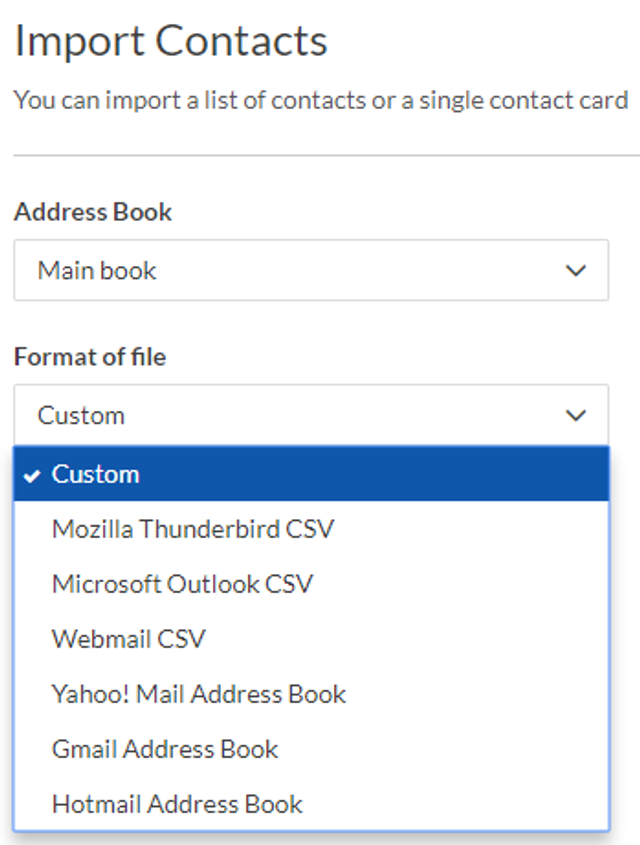Pick Gmail Address Book option
The height and width of the screenshot is (845, 640).
(x=311, y=749)
